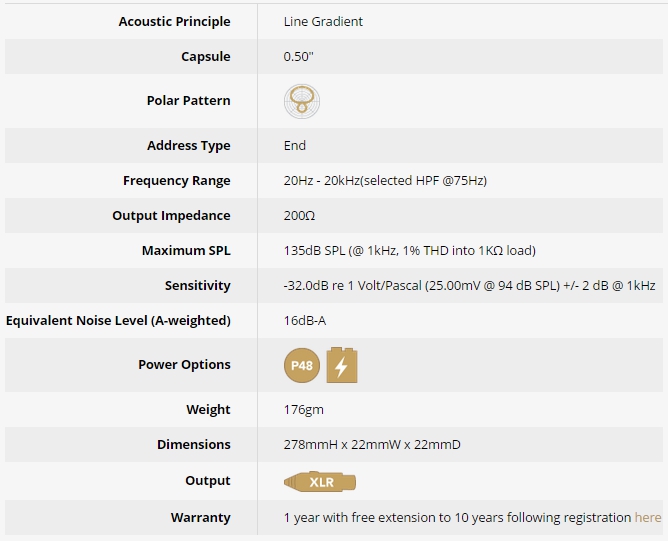Viewport: 668px width, 541px height.
Task: Click the Warranty row label
Action: tap(200, 517)
